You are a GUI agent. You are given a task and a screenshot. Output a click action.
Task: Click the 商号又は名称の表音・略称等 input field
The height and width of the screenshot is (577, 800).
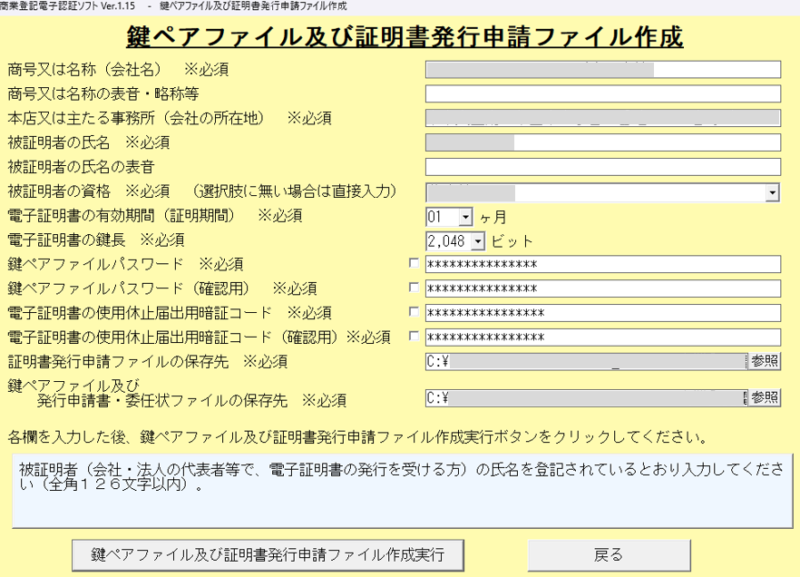[602, 94]
